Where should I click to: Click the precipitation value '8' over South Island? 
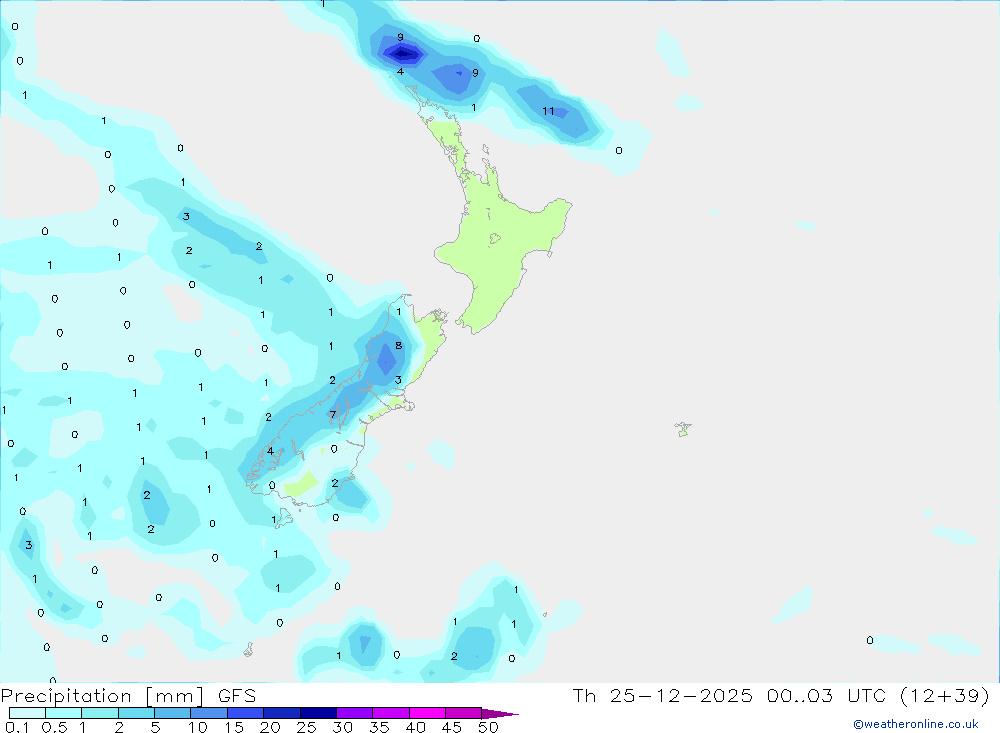[399, 346]
